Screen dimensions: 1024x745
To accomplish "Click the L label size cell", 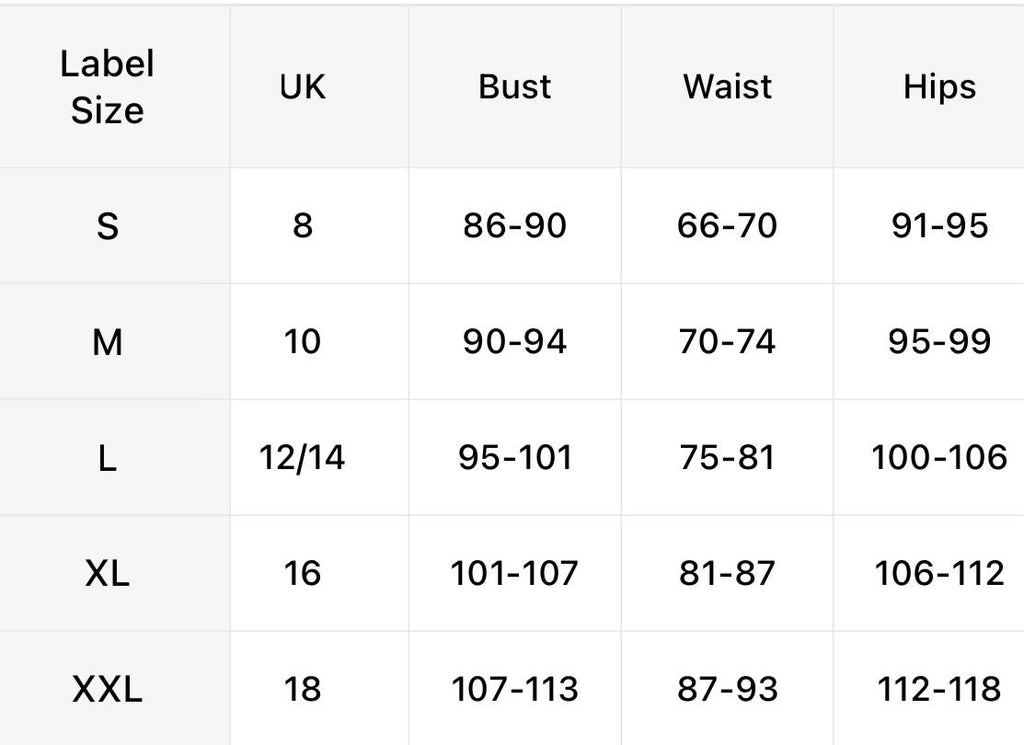I will [107, 458].
